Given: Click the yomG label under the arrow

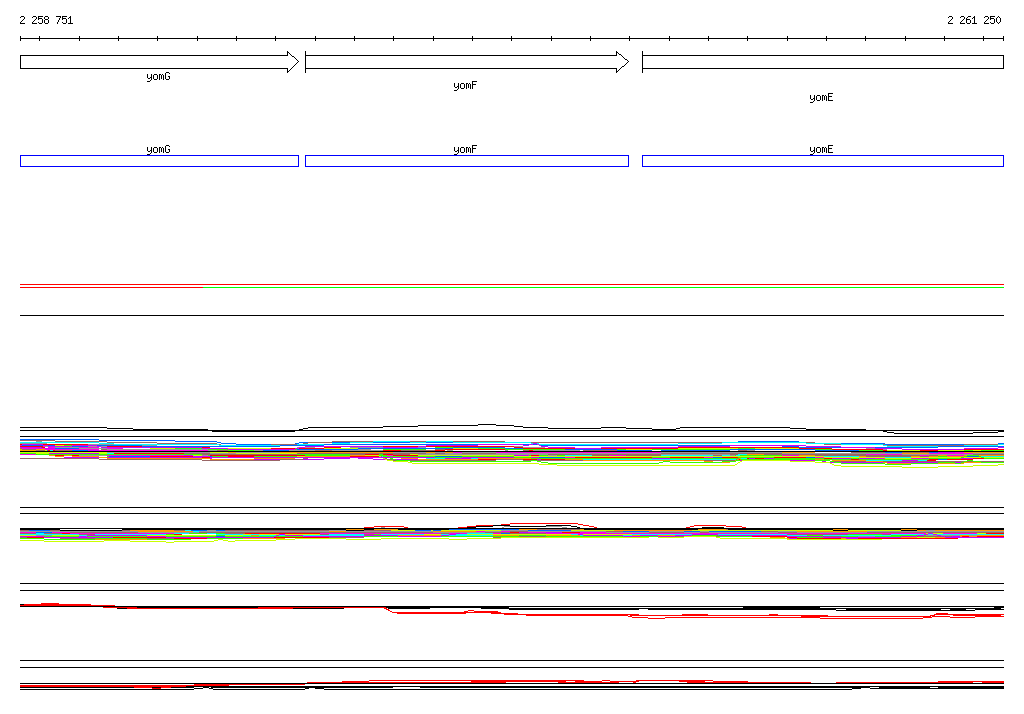Looking at the screenshot, I should click(x=158, y=77).
